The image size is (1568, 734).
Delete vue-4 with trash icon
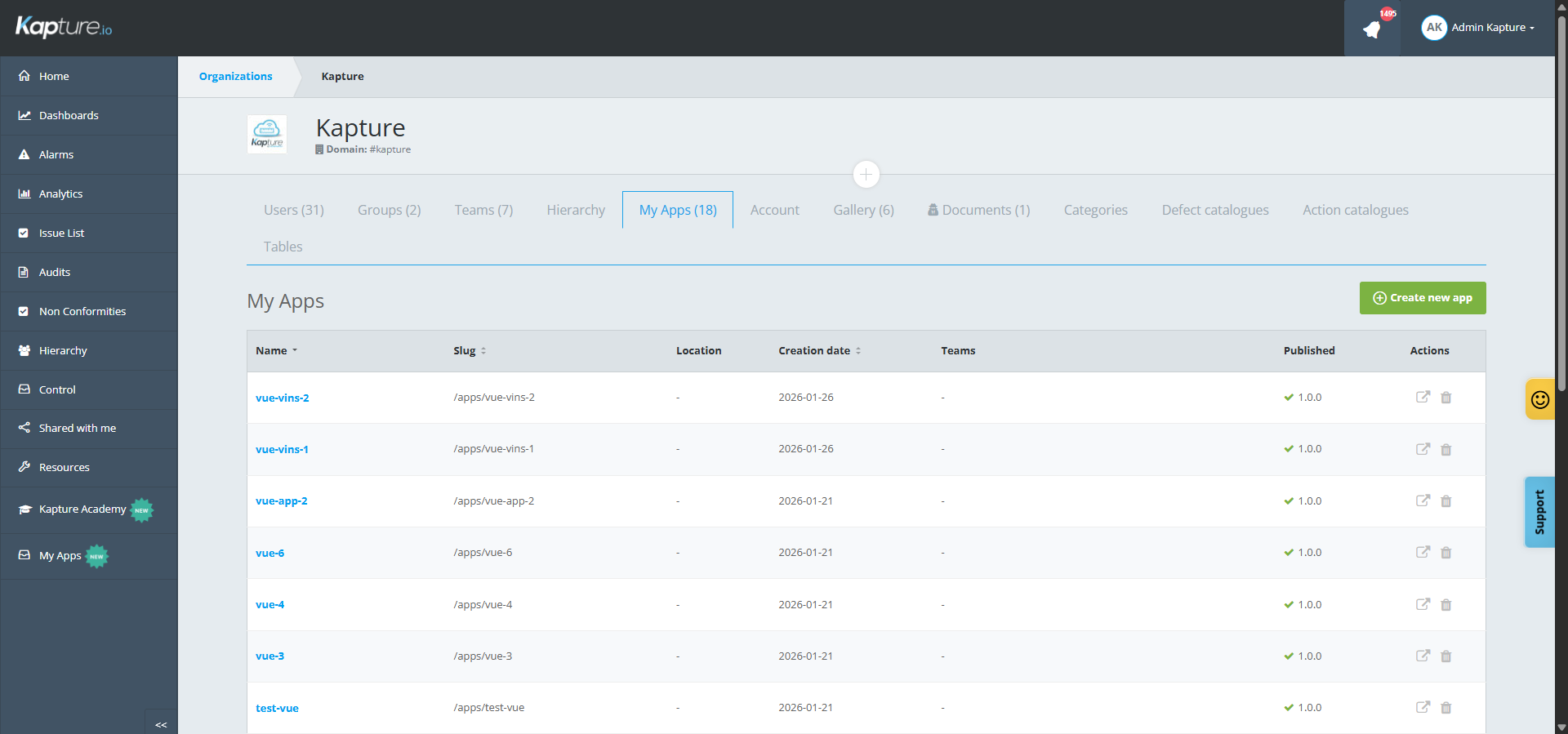(1446, 604)
